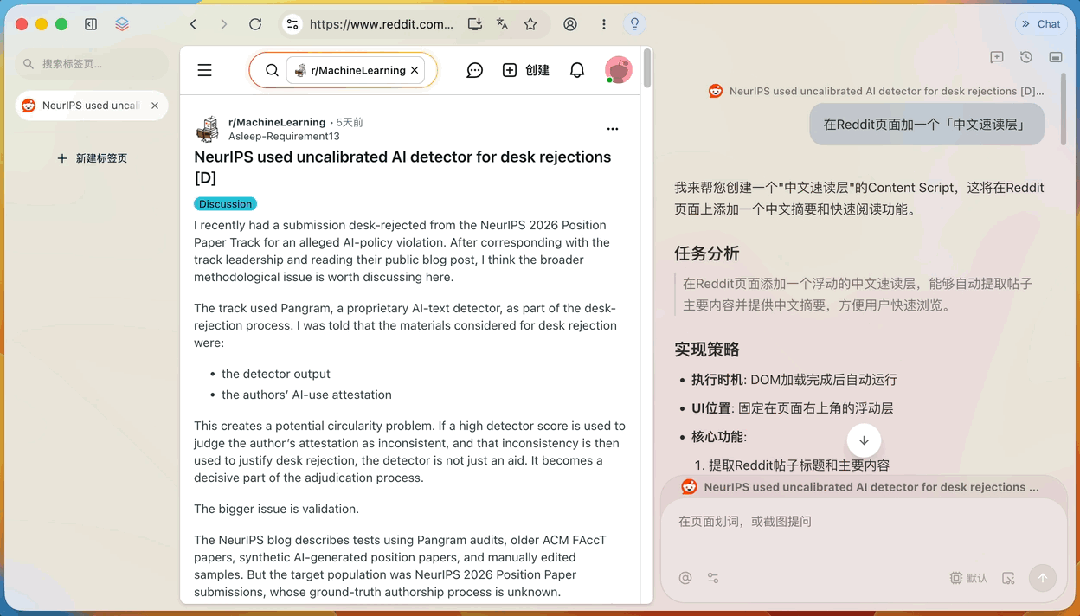The width and height of the screenshot is (1080, 616).
Task: Click the lightbulb tips icon
Action: click(634, 24)
